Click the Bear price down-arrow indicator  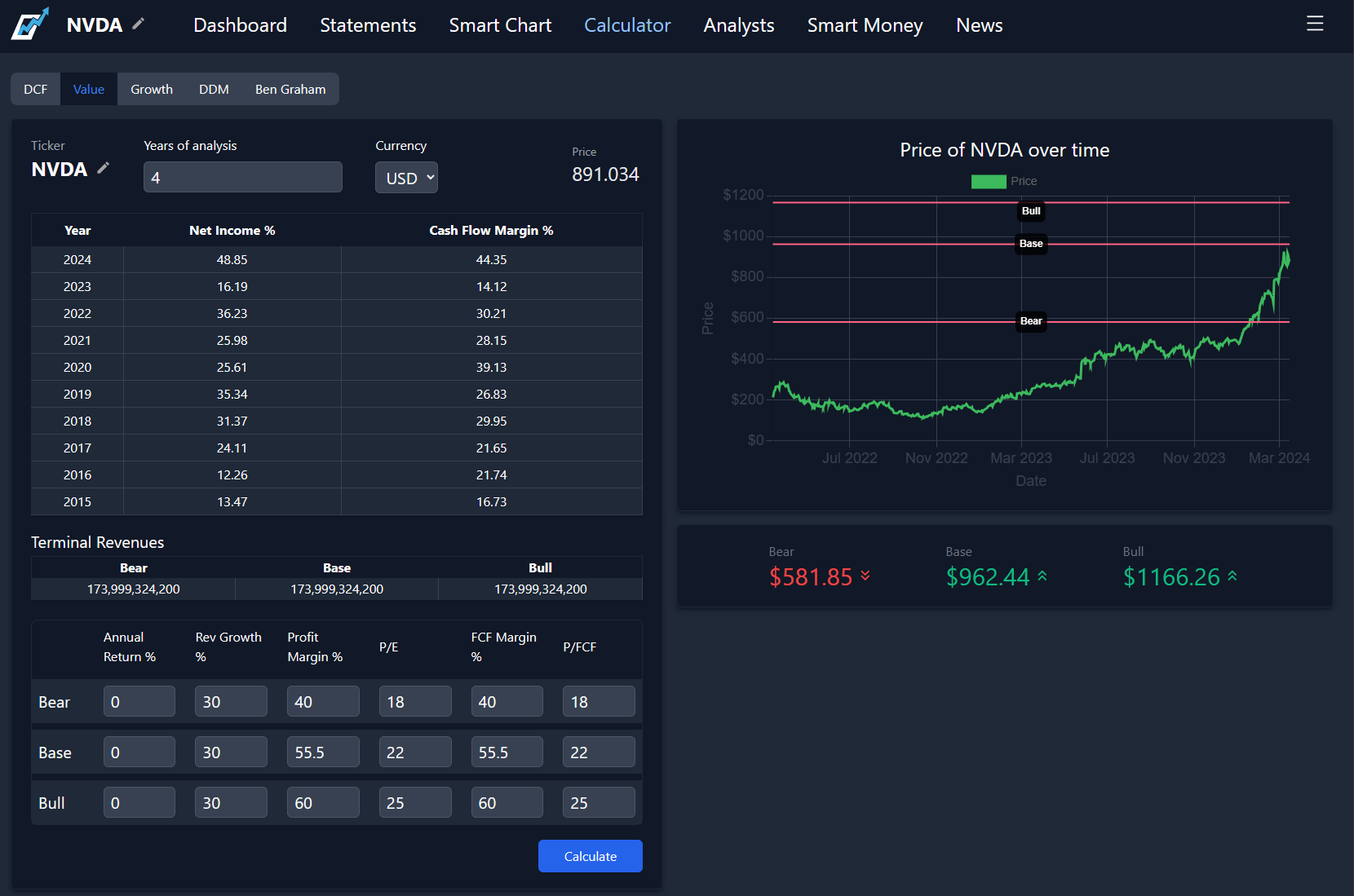(x=865, y=576)
